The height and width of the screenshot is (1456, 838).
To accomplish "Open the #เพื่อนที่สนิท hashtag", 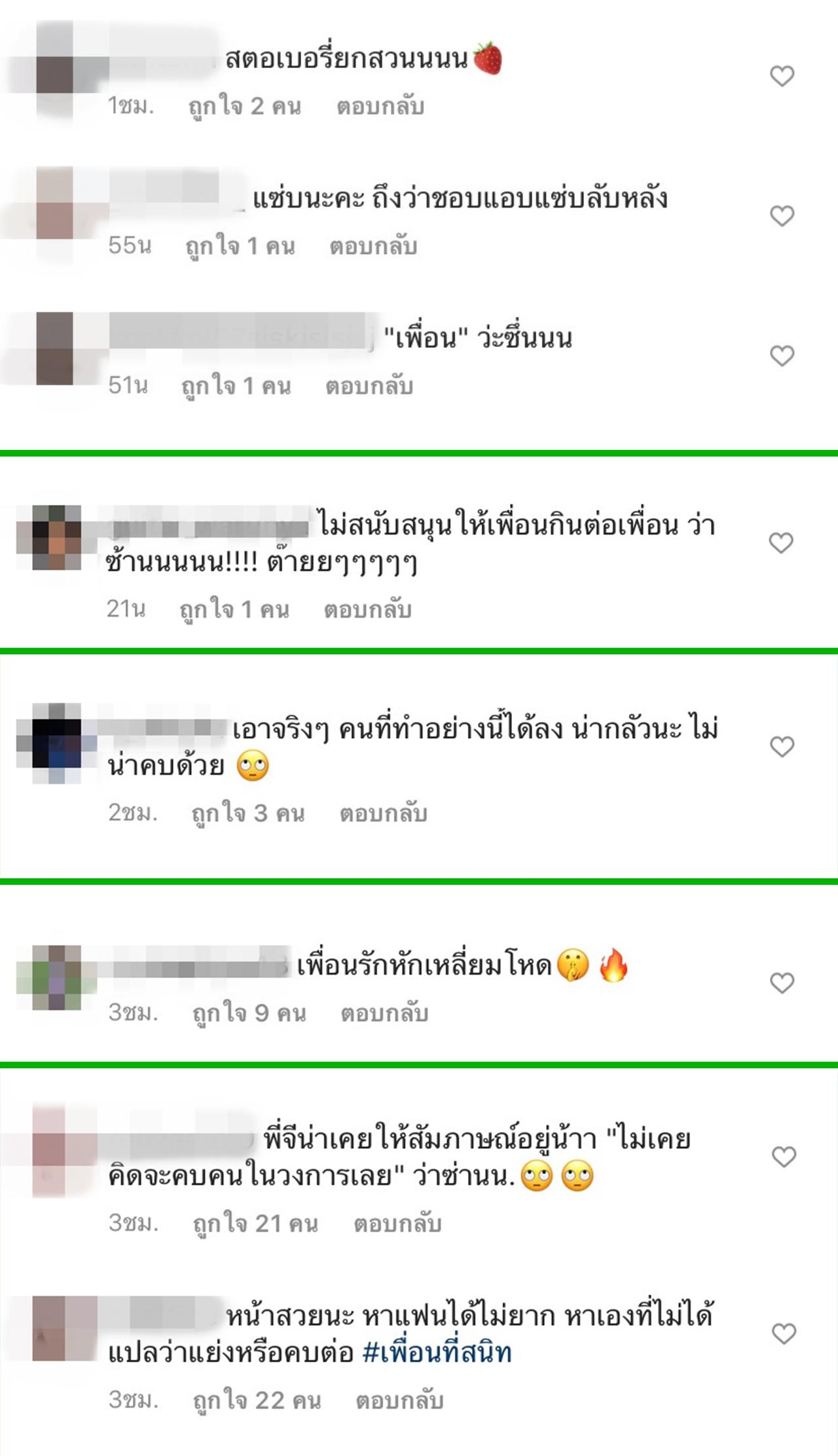I will [437, 1352].
